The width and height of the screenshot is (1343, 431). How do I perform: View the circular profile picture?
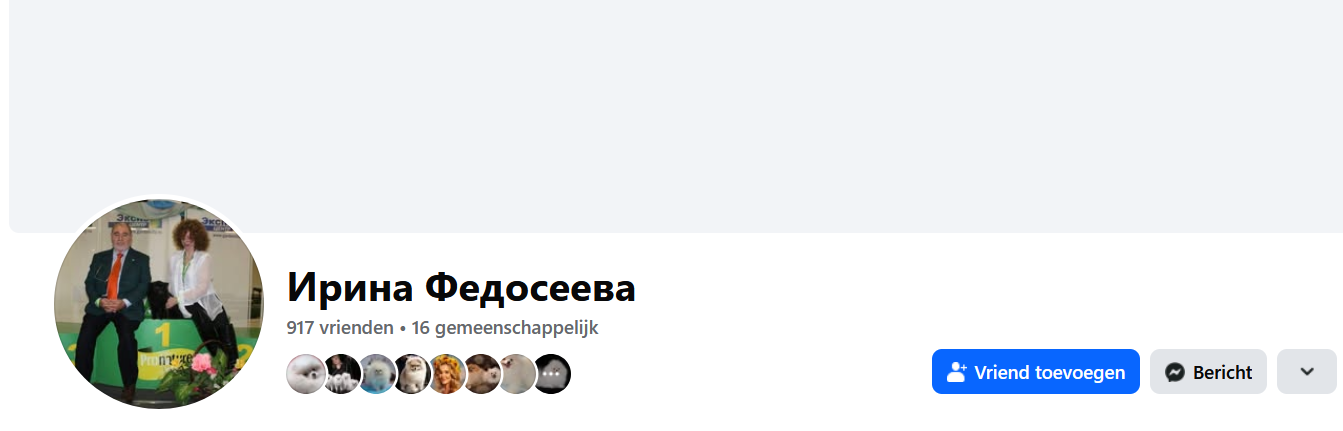pyautogui.click(x=159, y=303)
